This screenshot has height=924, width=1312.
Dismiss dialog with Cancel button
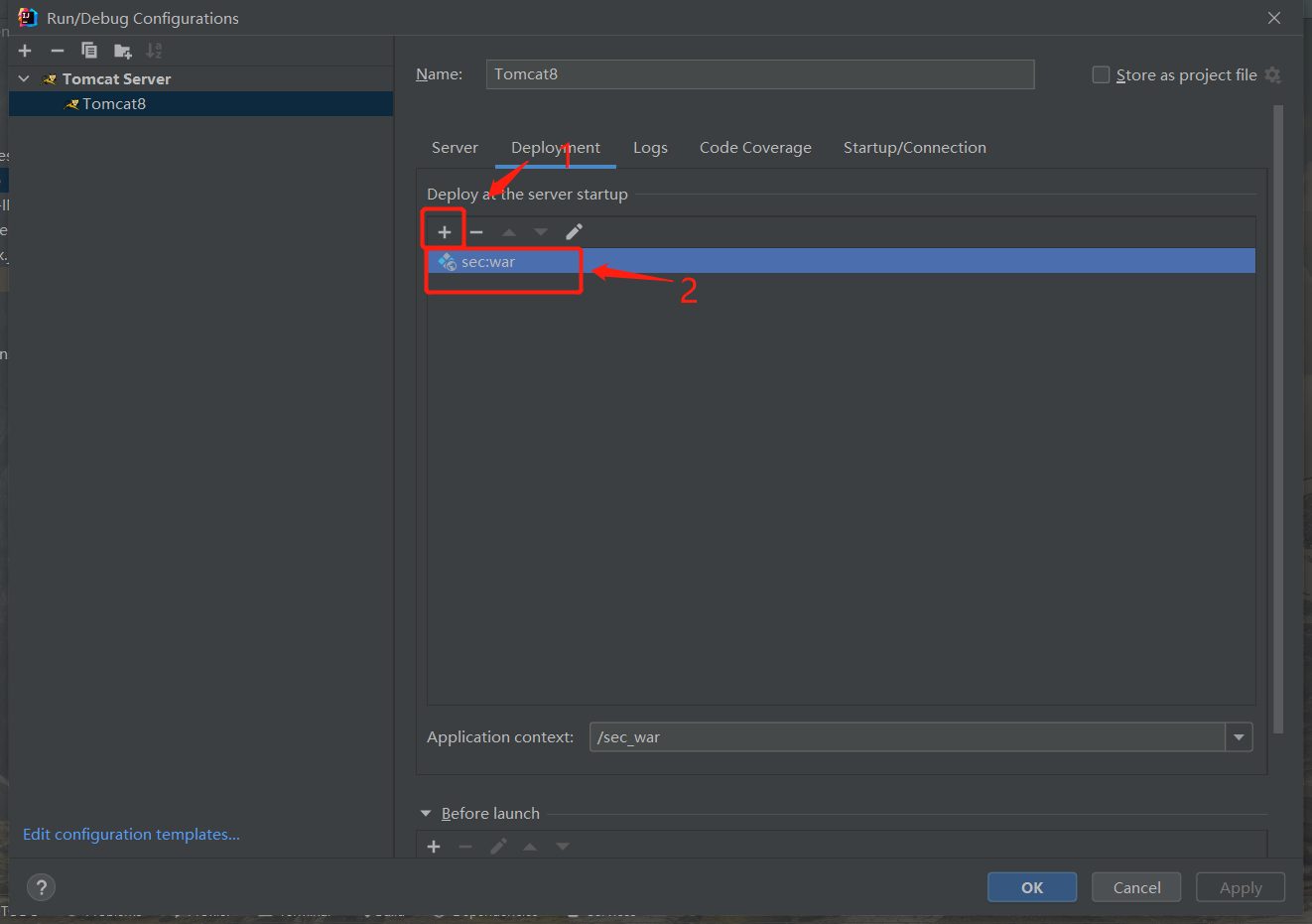(x=1136, y=887)
